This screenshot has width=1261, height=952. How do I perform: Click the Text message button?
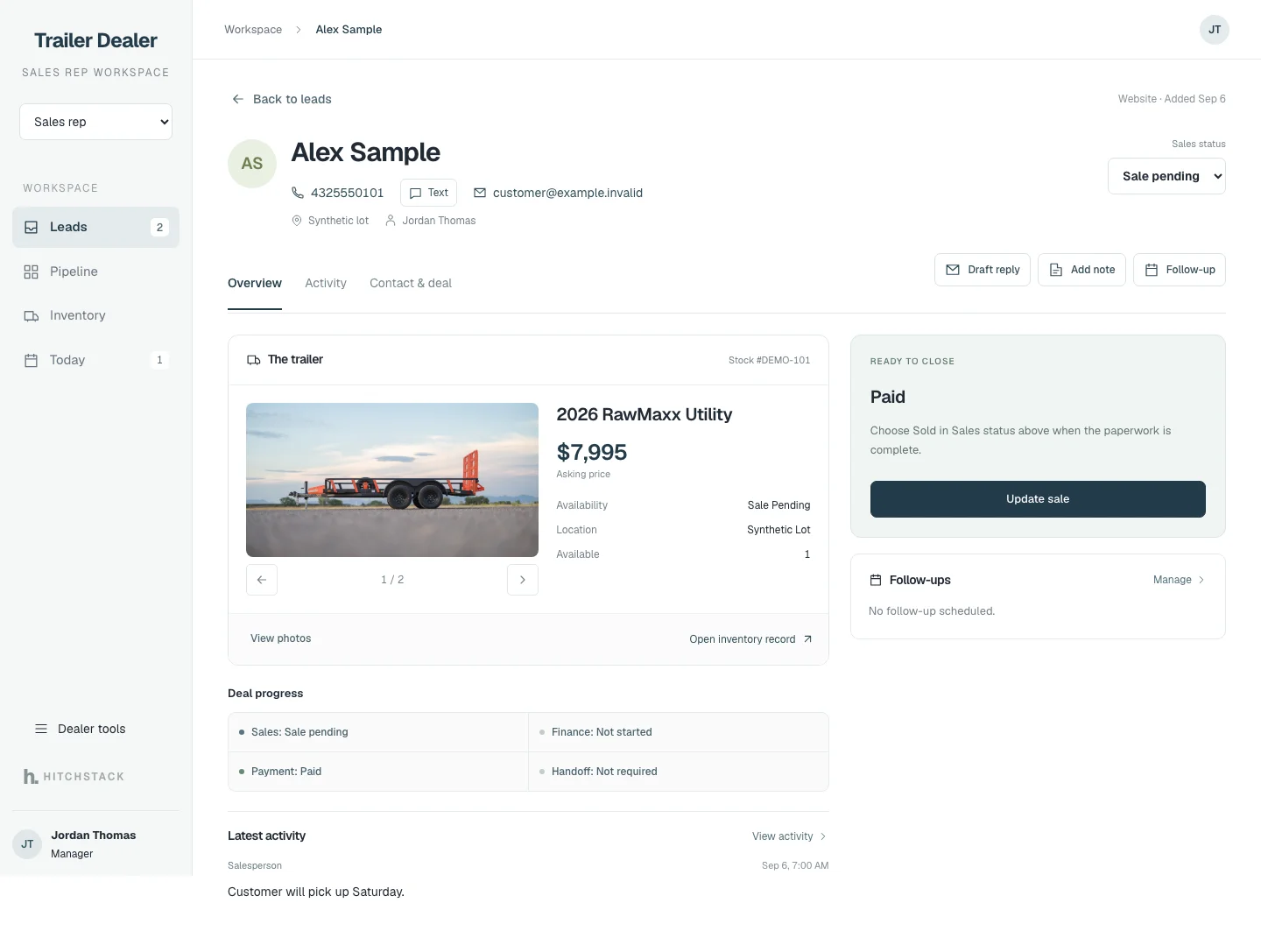(428, 193)
